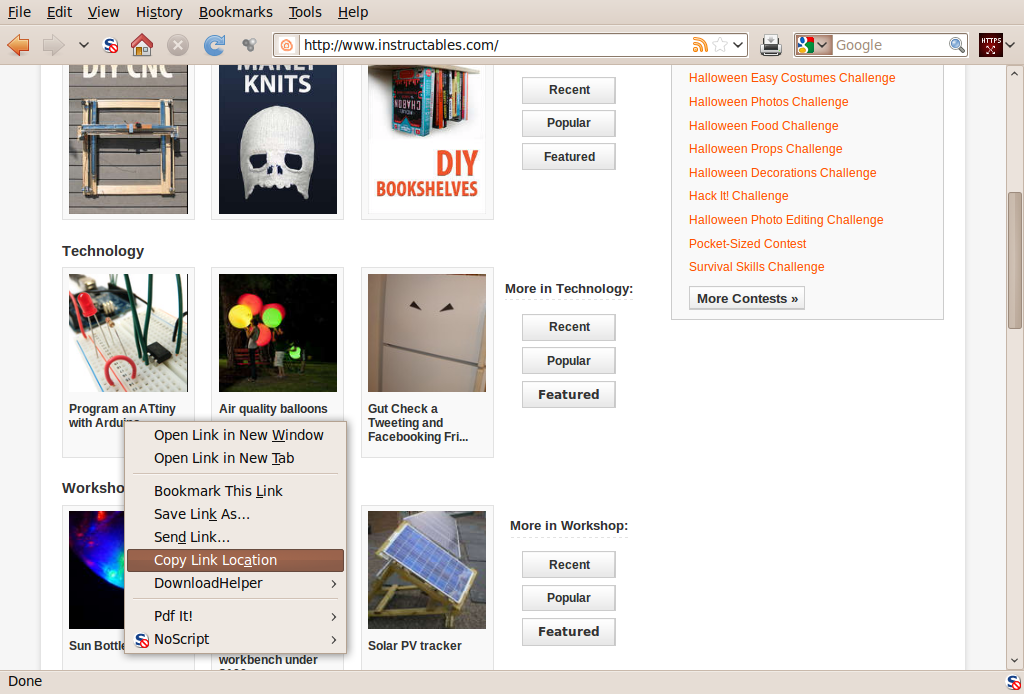Screen dimensions: 1024x694
Task: Open the Print icon on the toolbar
Action: 770,44
